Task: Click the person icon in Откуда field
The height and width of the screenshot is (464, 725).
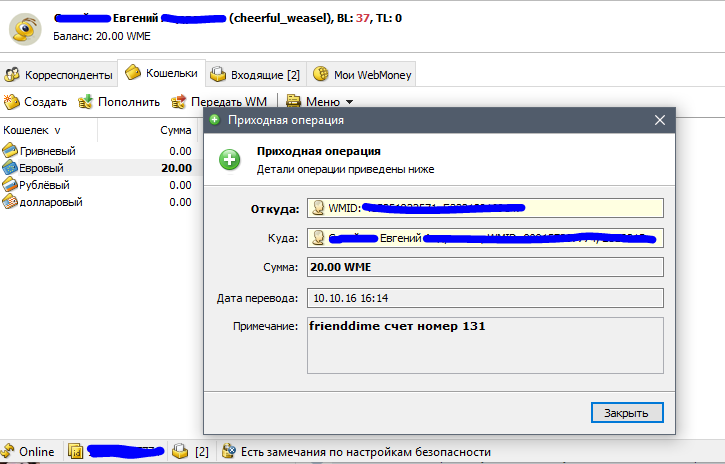Action: tap(318, 208)
